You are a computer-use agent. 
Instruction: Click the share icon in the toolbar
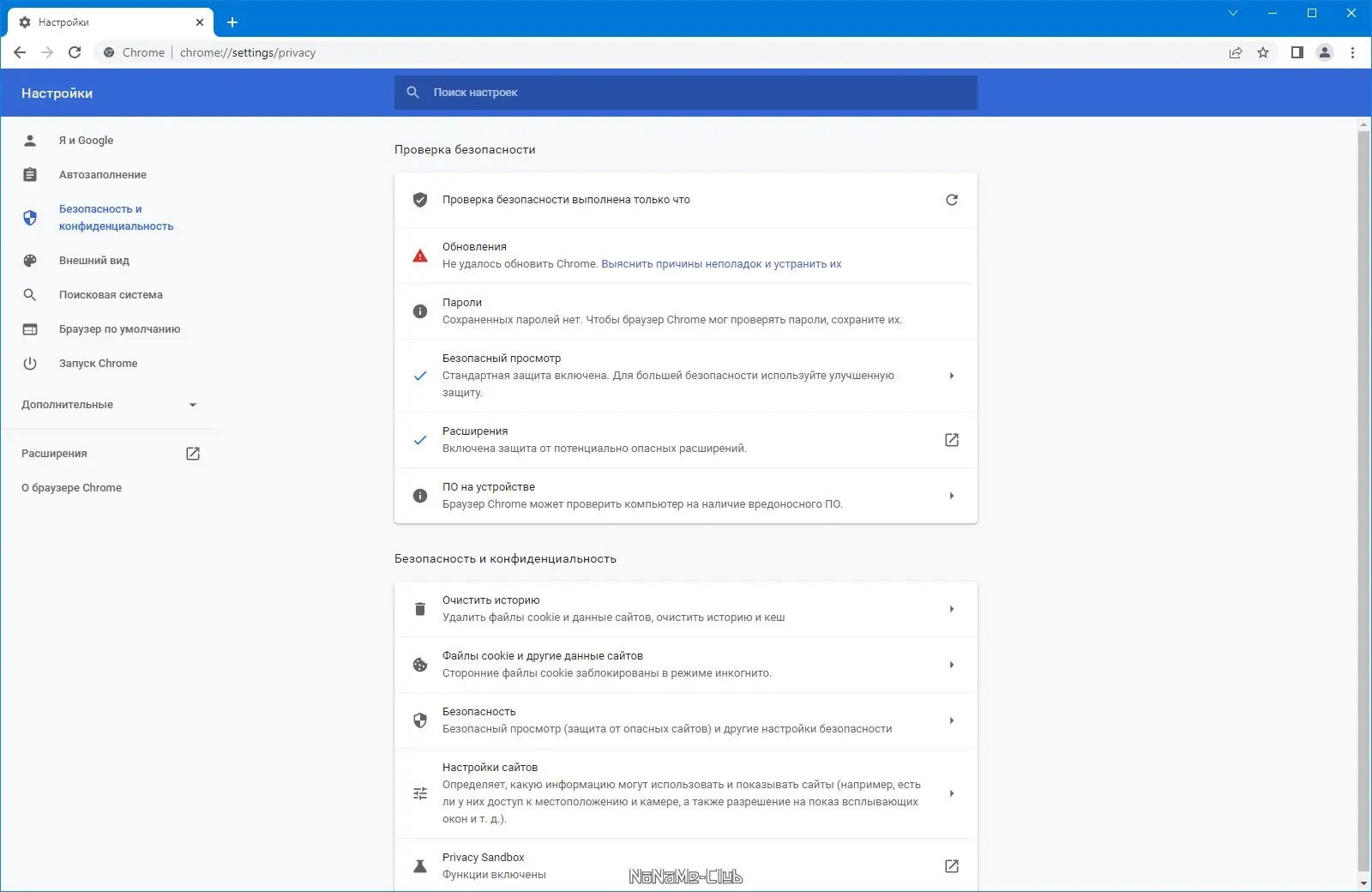pyautogui.click(x=1235, y=52)
